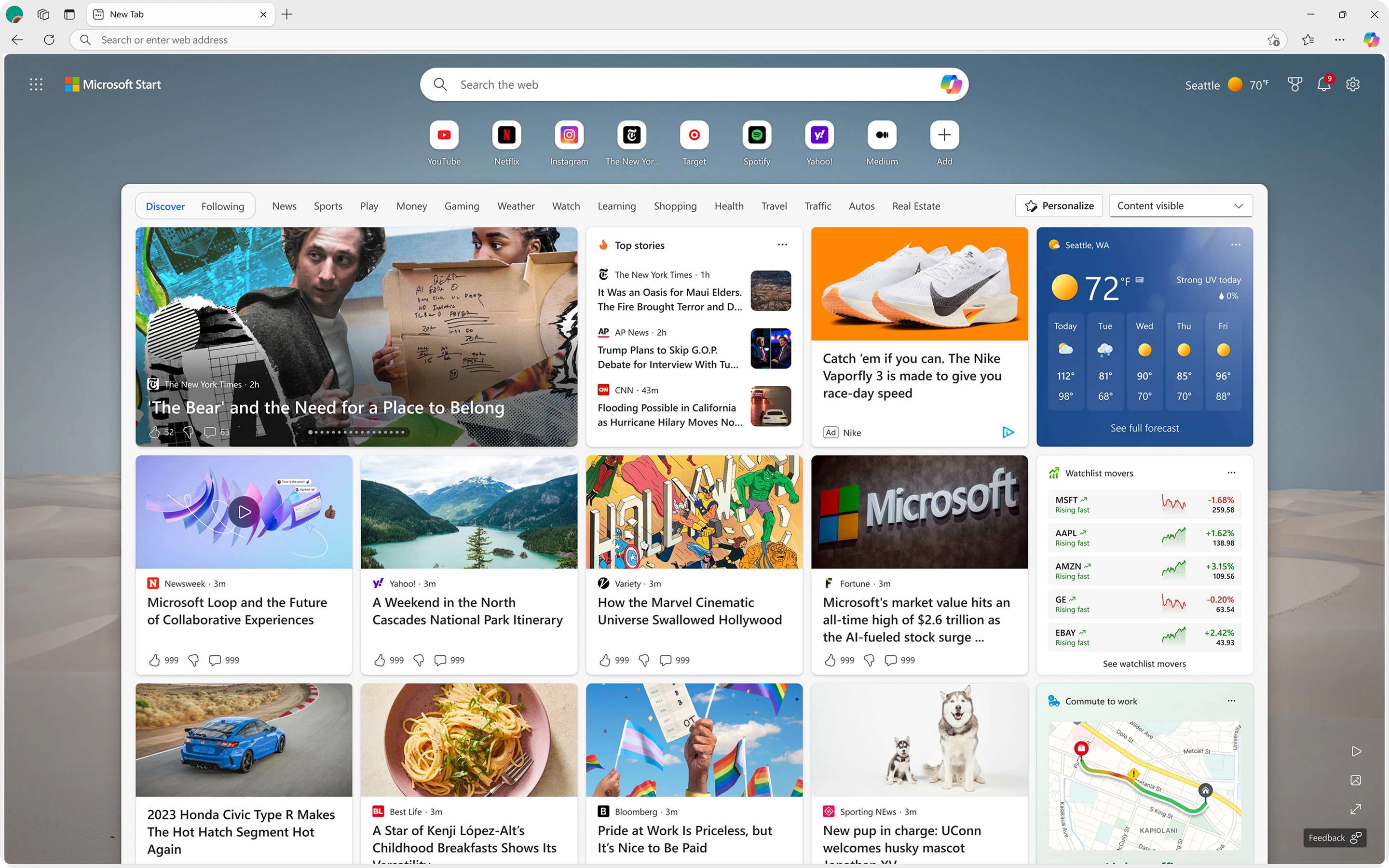The image size is (1389, 868).
Task: Open the Watchlist movers more options menu
Action: pyautogui.click(x=1231, y=473)
